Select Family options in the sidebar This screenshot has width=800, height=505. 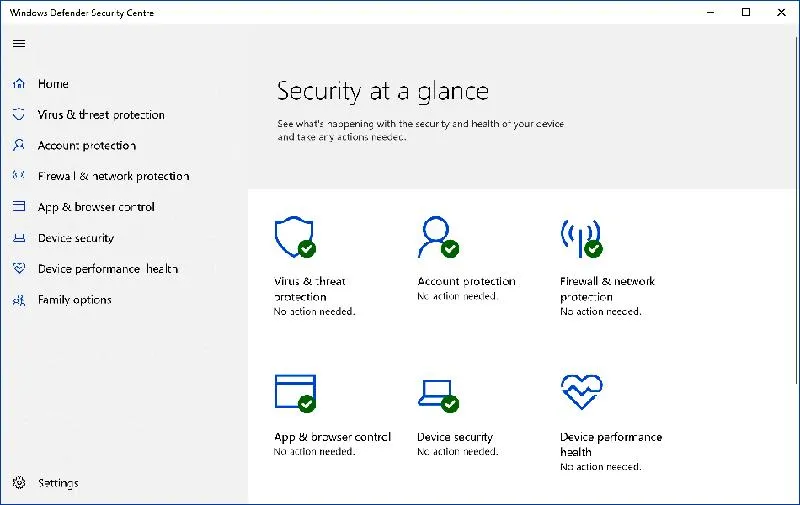tap(74, 300)
